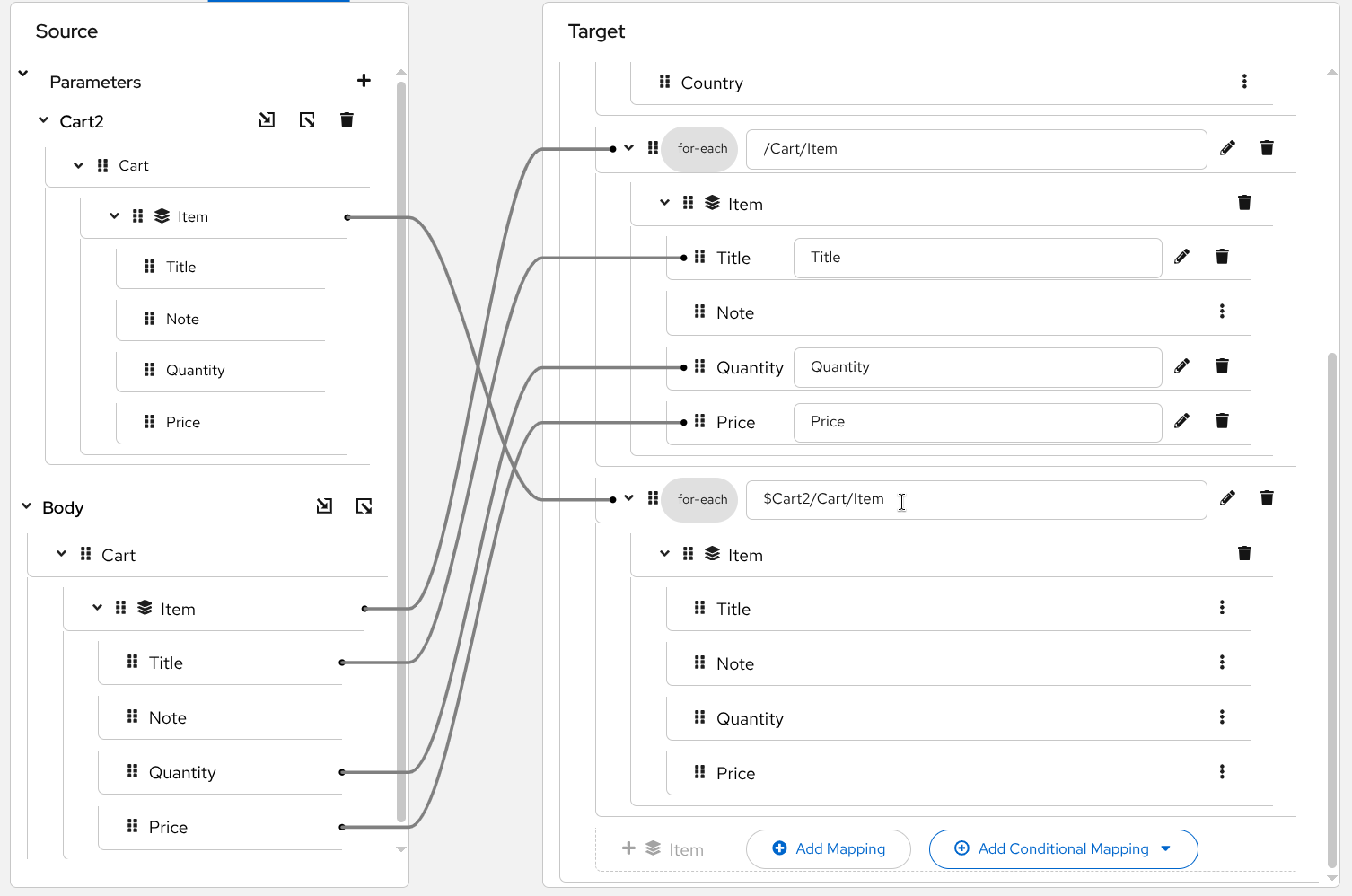Screen dimensions: 1352x896
Task: Click the Quantity XPath input field
Action: point(977,367)
